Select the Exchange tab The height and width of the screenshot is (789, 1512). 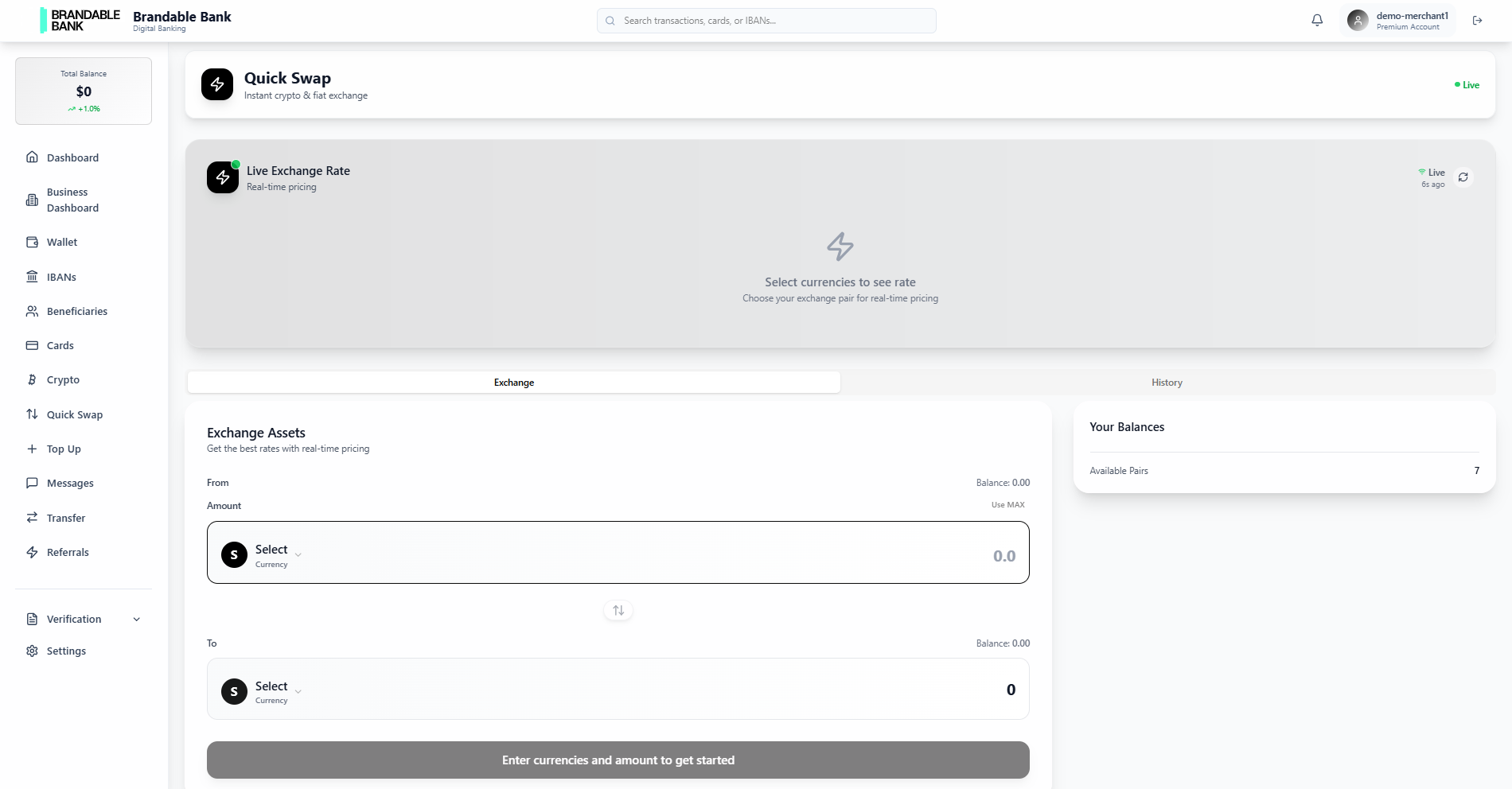pos(513,383)
